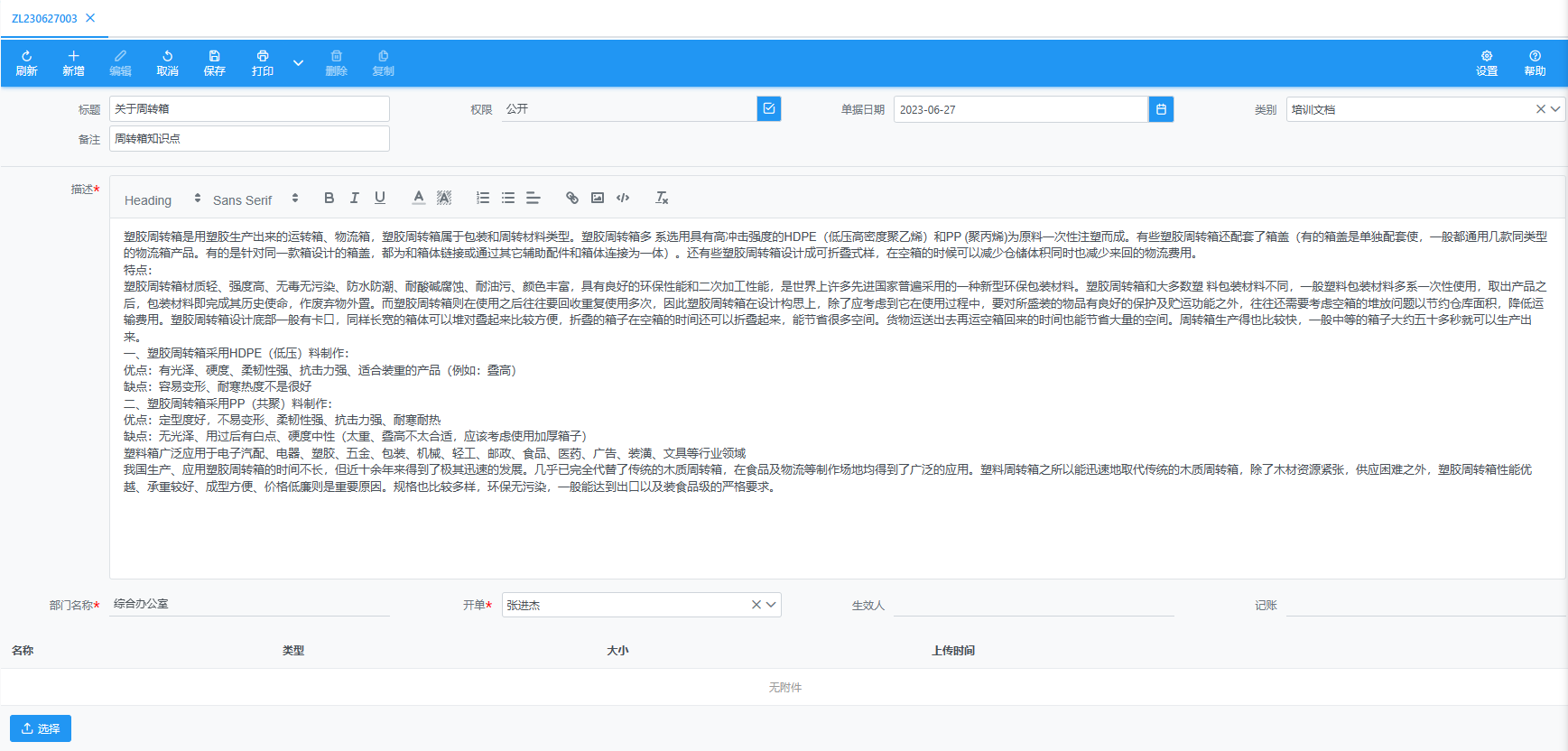
Task: Switch to the ZL230627003 tab
Action: click(x=44, y=18)
